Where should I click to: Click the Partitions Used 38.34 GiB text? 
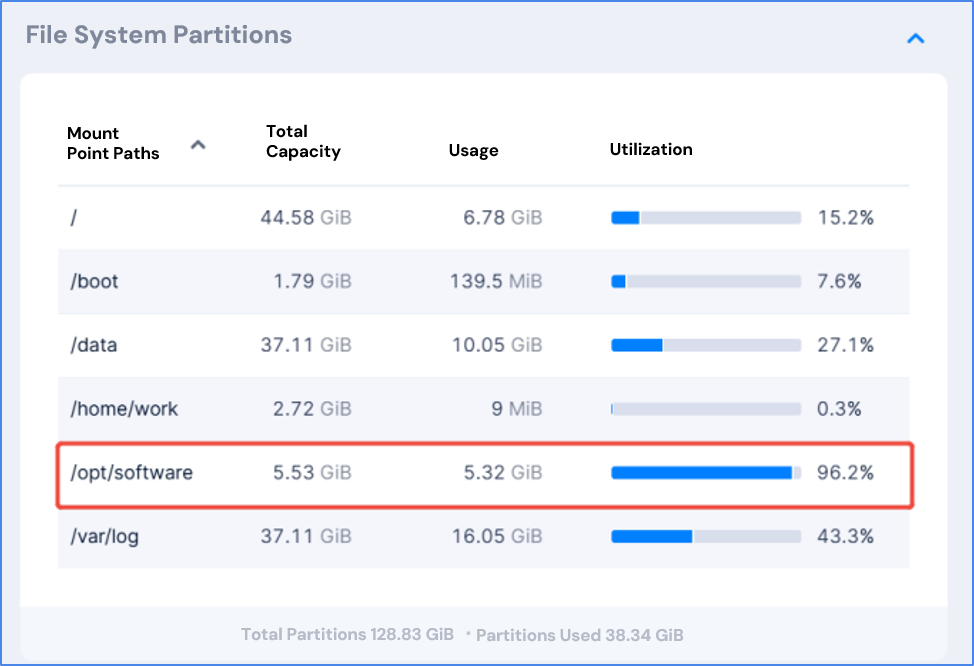[x=581, y=635]
